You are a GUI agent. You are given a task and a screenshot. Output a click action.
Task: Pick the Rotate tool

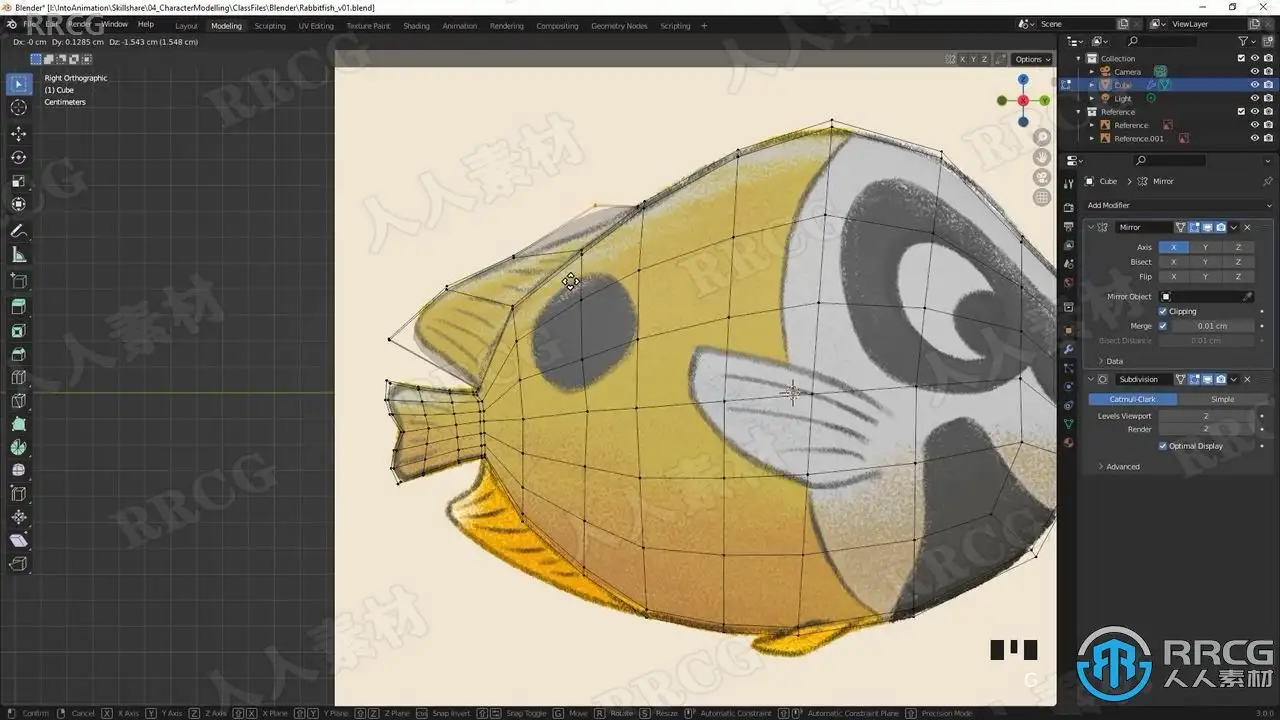19,158
